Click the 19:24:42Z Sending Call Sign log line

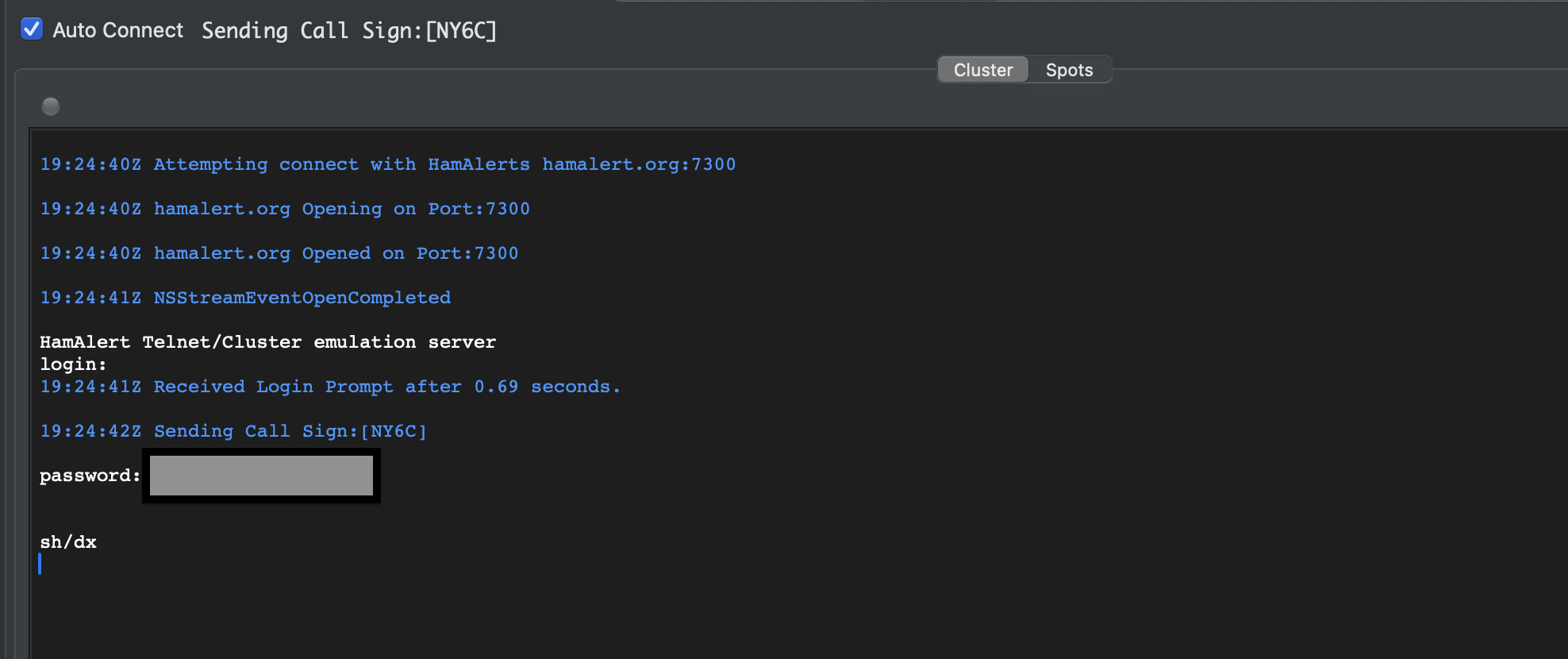pyautogui.click(x=233, y=431)
